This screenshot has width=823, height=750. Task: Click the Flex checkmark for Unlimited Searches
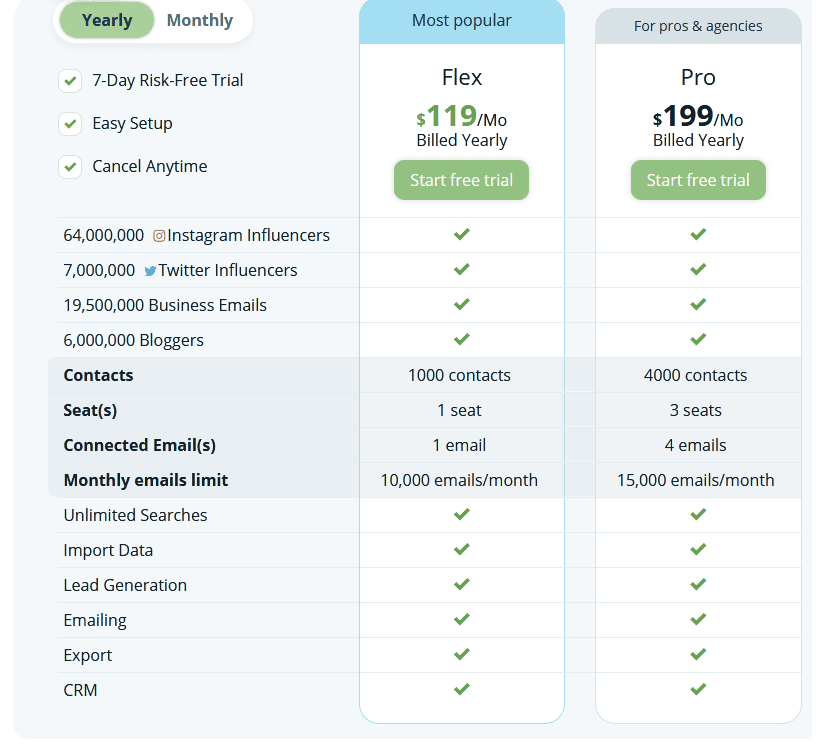click(461, 514)
